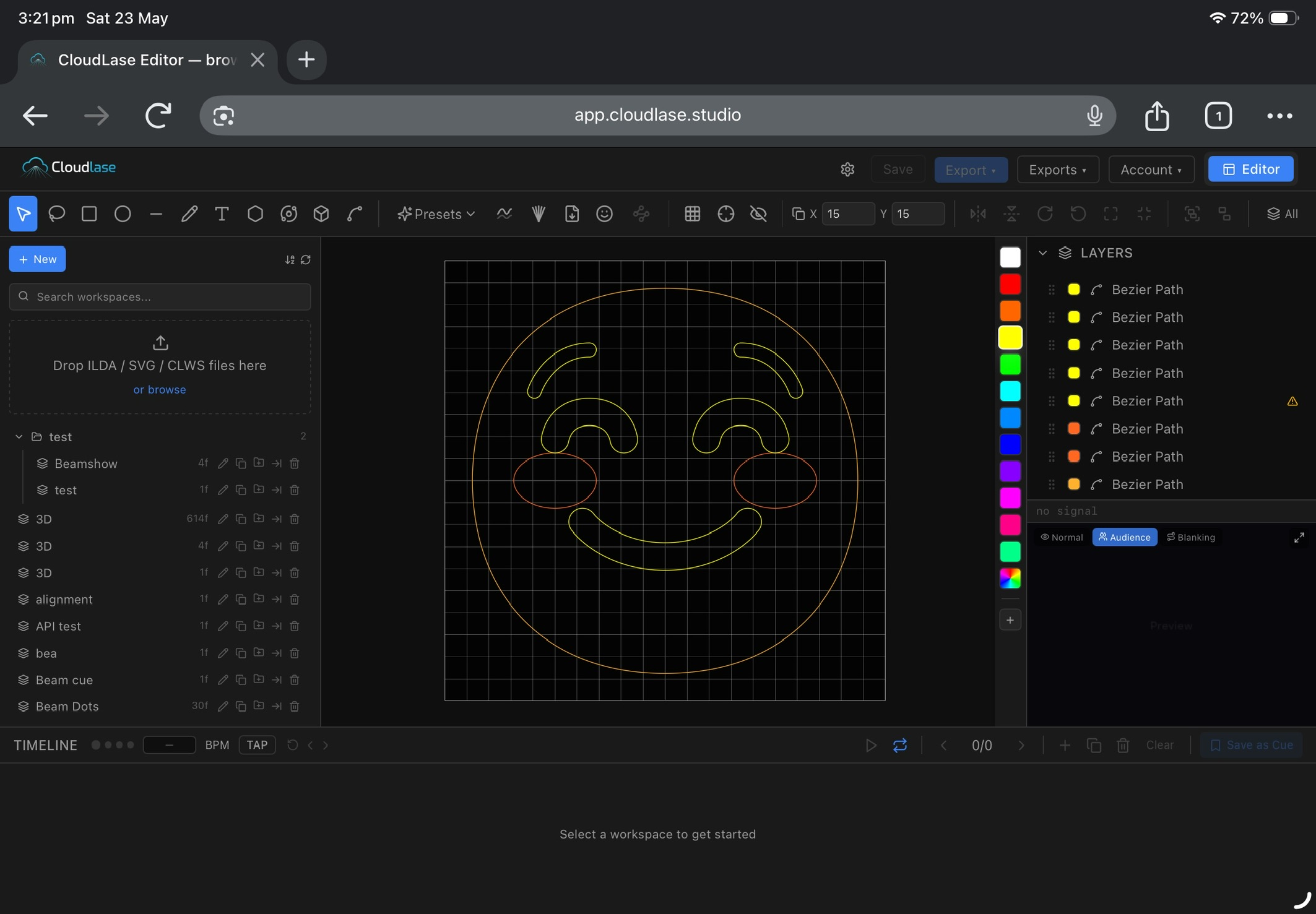
Task: Open the emoji smiley picker
Action: point(605,214)
